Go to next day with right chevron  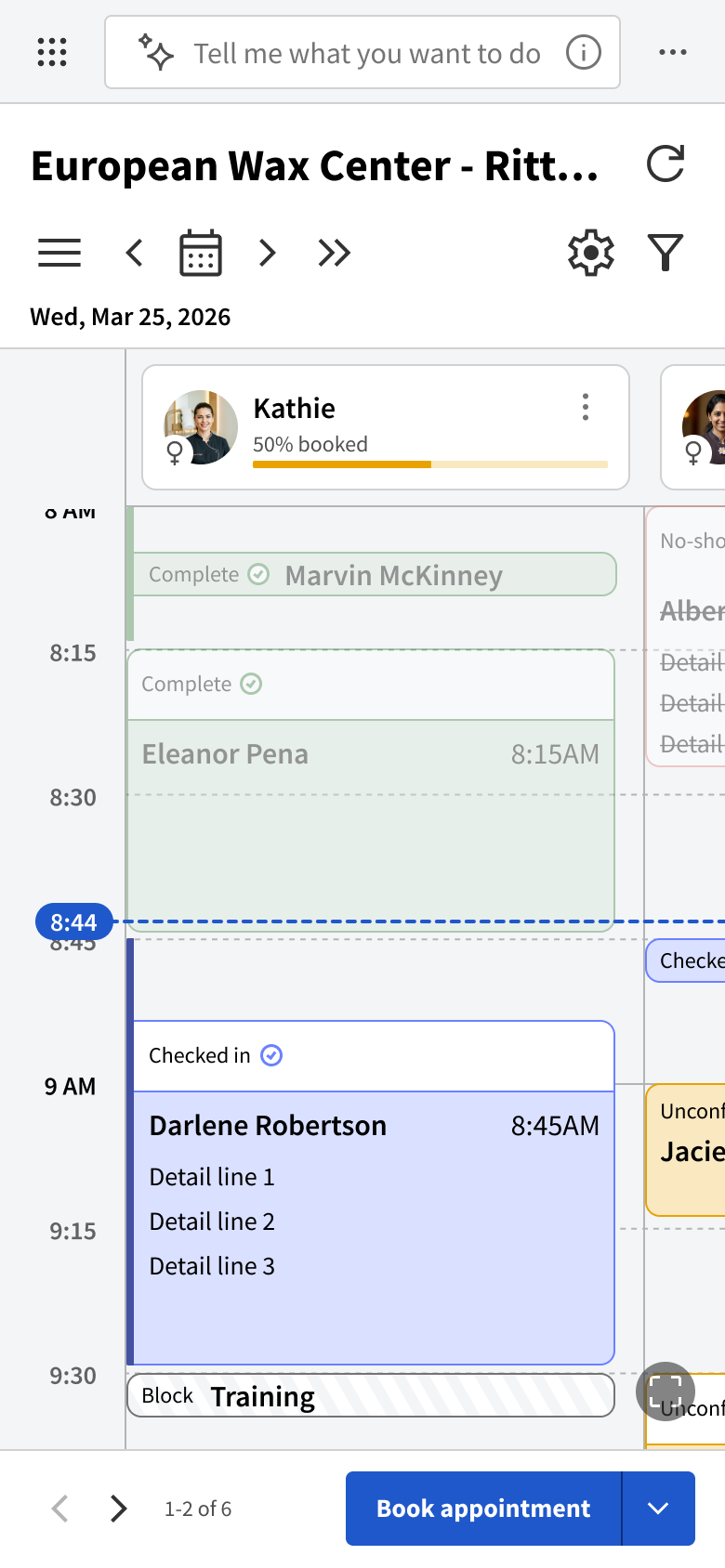pyautogui.click(x=267, y=253)
